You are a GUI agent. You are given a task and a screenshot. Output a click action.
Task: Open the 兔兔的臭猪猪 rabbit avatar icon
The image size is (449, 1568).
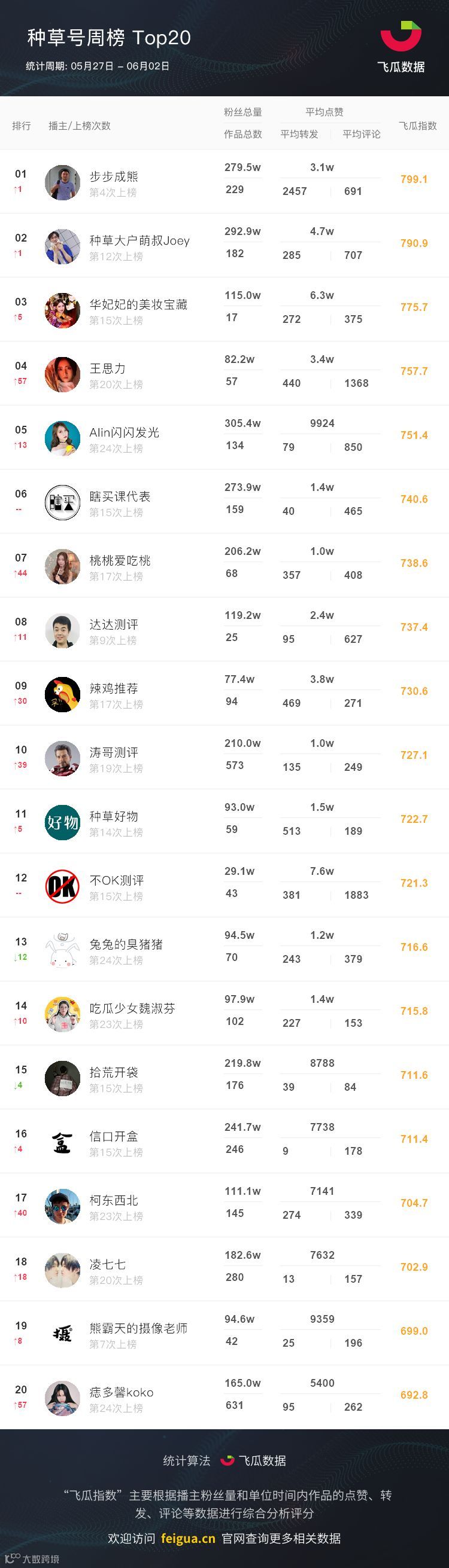[x=63, y=950]
